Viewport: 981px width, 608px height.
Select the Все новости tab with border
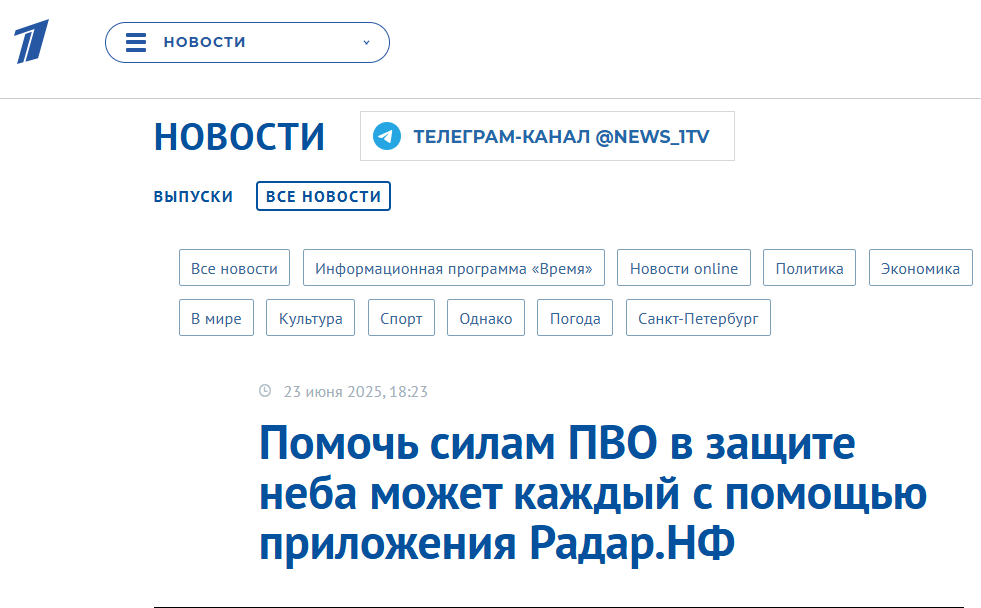click(323, 196)
